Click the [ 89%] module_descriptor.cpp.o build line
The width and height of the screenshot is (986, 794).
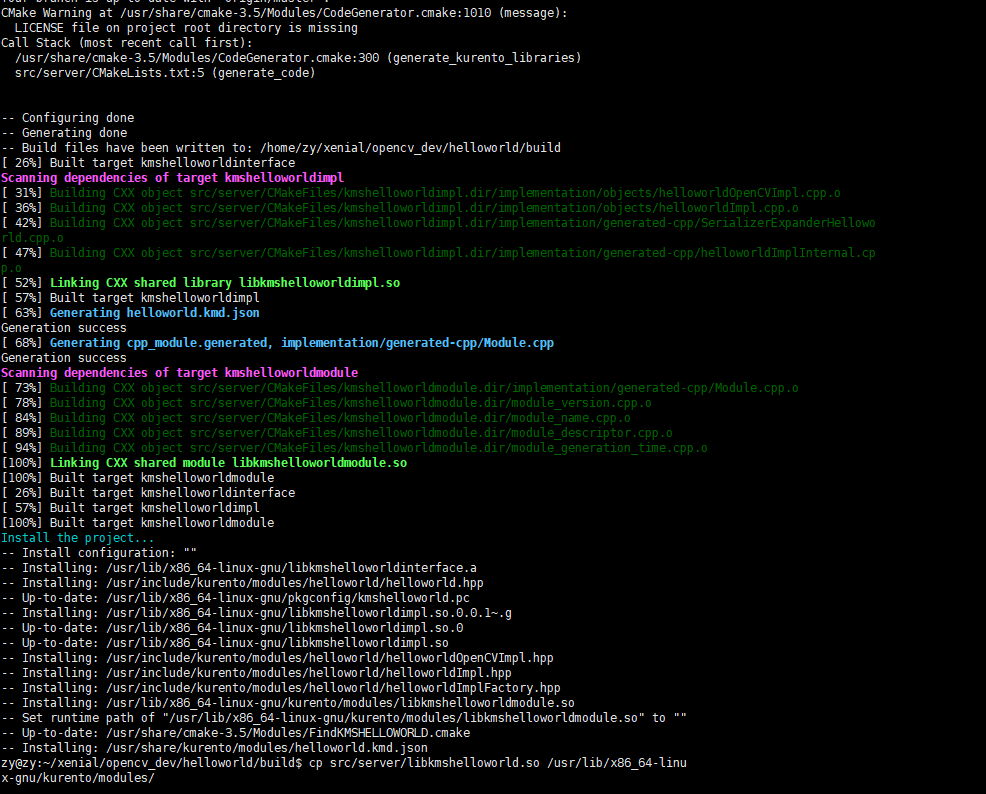pos(337,433)
